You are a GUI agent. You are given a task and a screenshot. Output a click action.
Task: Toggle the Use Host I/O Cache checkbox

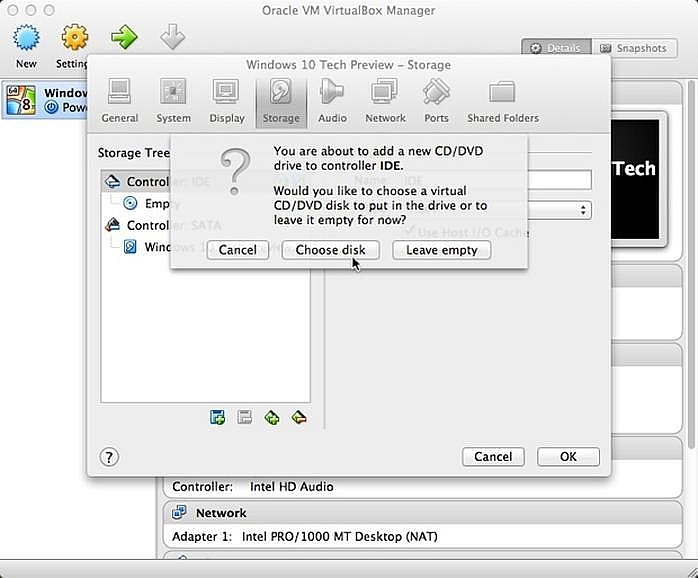point(410,233)
